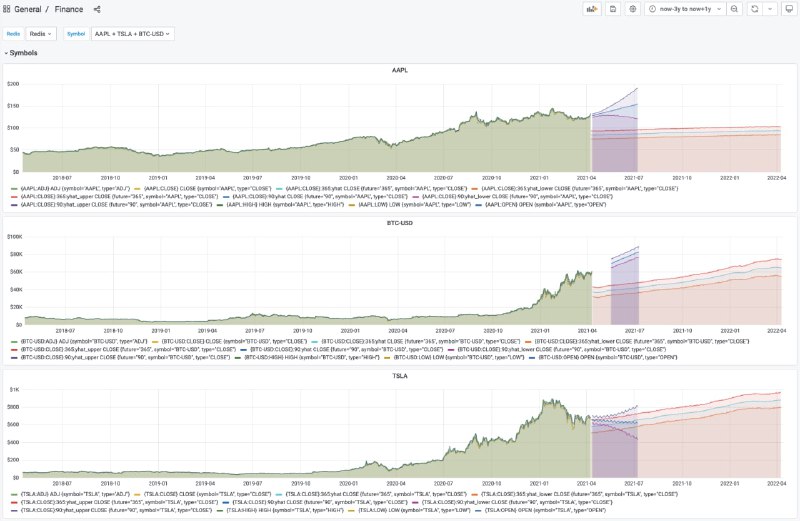
Task: Open the AAPL panel title menu
Action: (399, 70)
